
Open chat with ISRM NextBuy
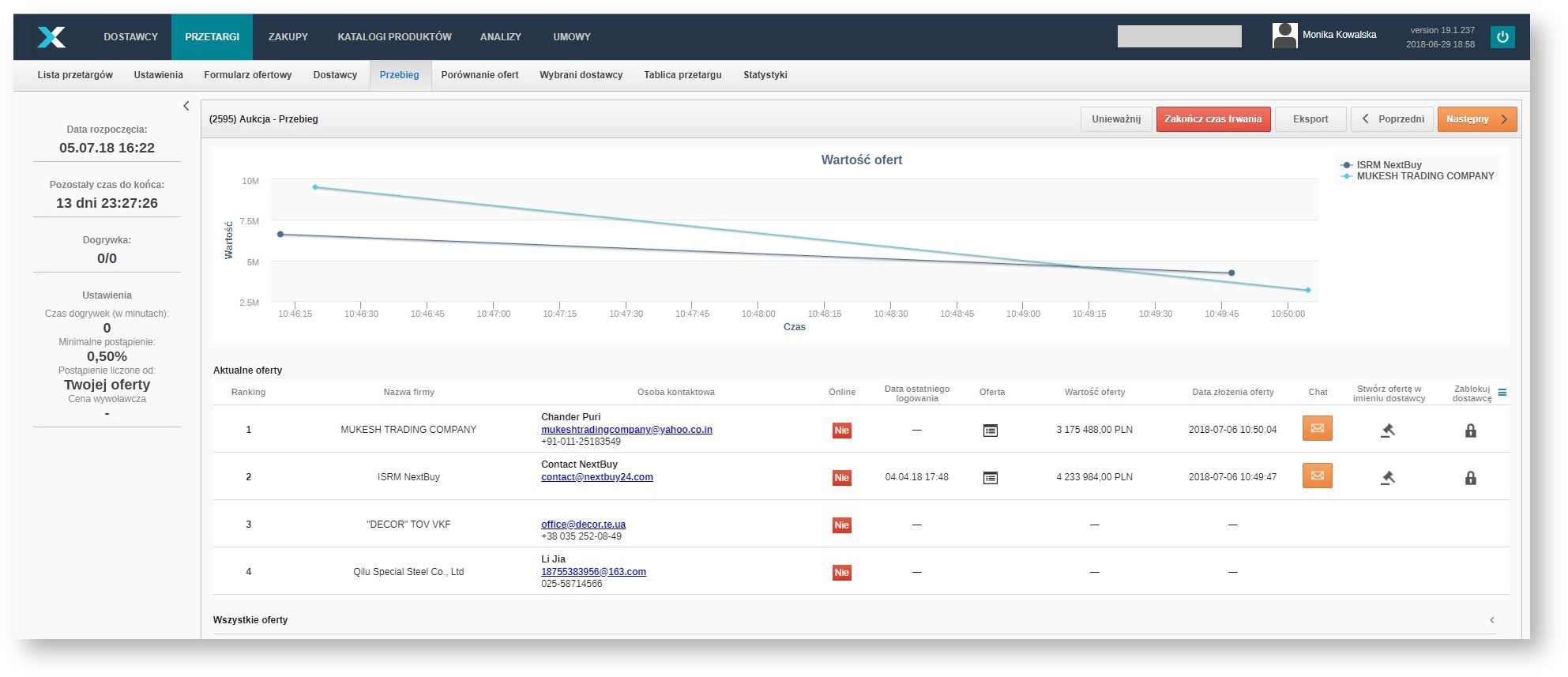click(x=1317, y=476)
